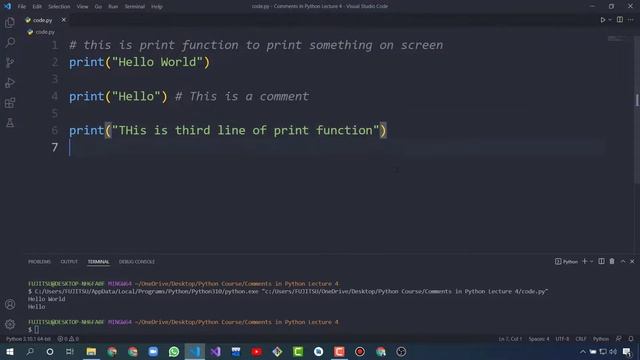Switch to the Terminal panel tab
The height and width of the screenshot is (360, 640).
click(x=98, y=262)
